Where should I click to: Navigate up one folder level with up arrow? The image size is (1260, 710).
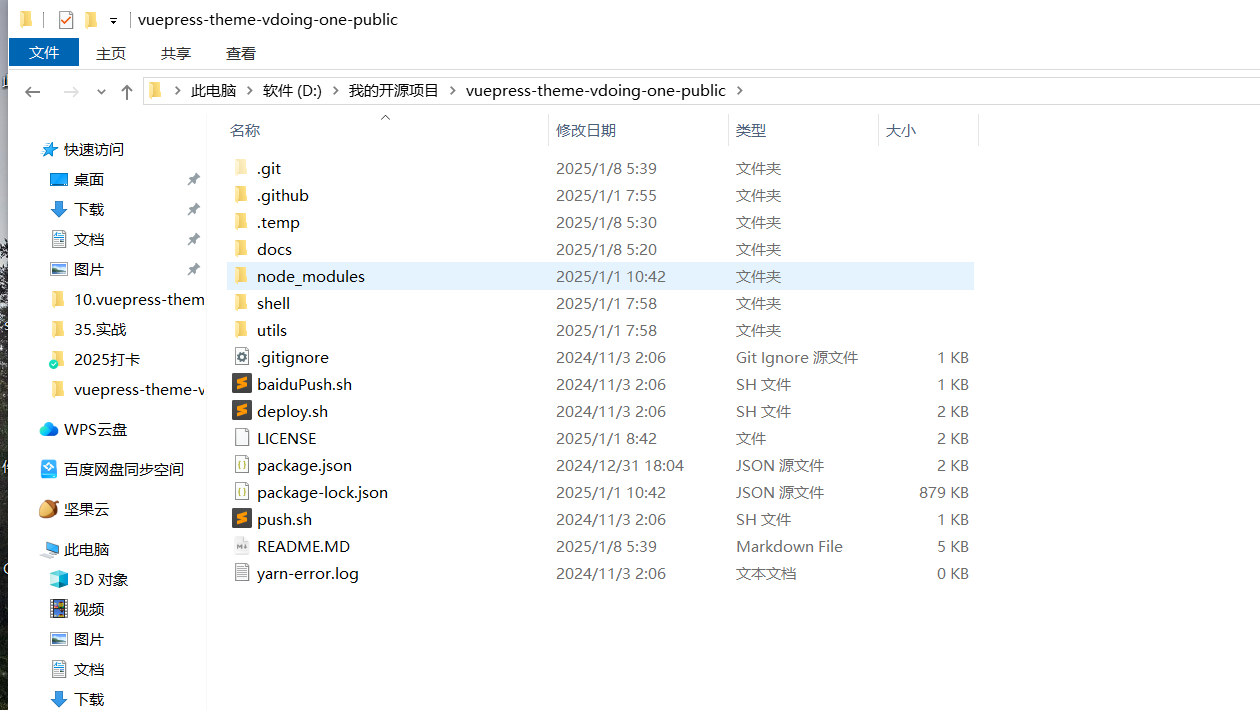(x=127, y=91)
